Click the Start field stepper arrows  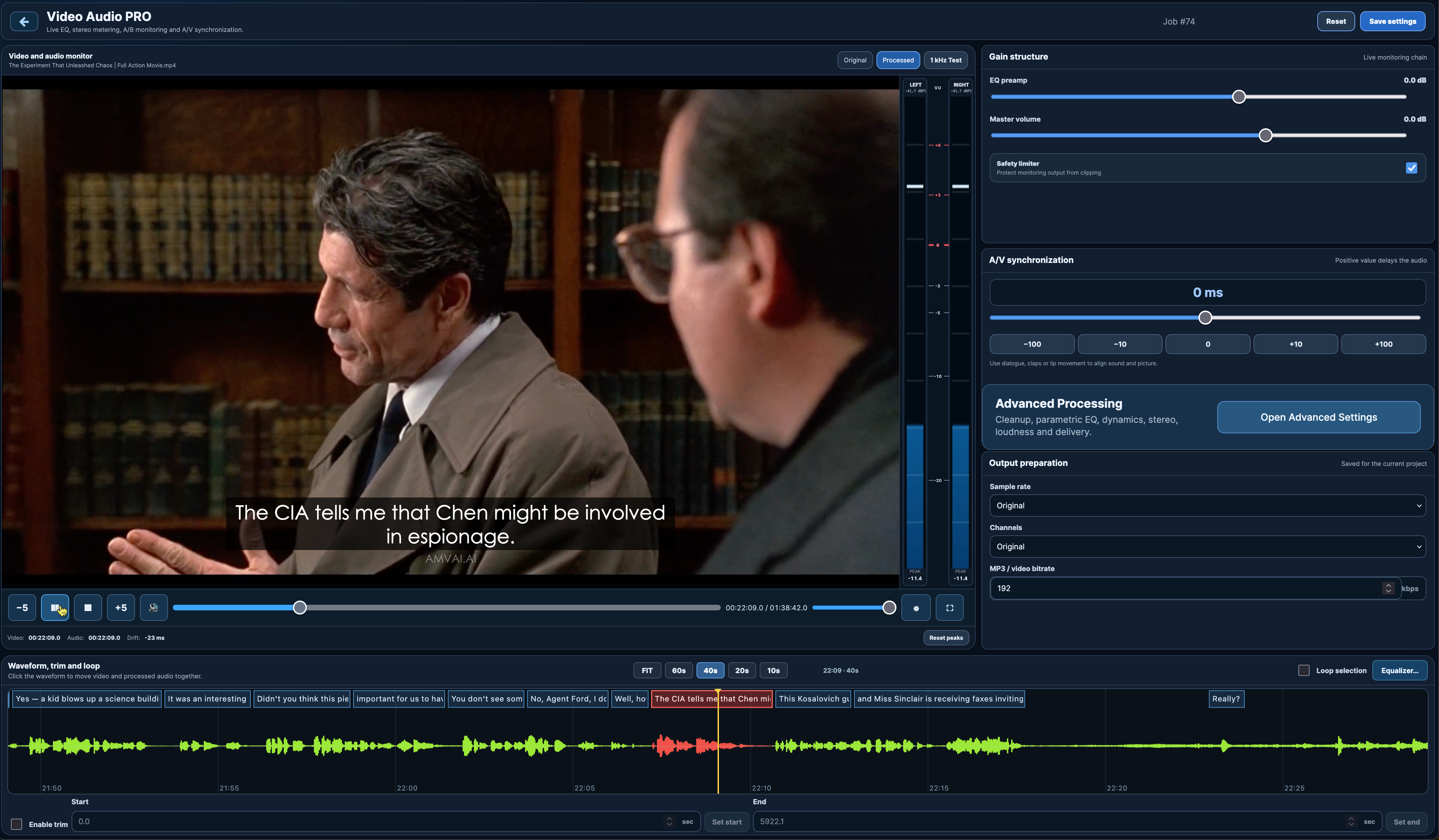(x=669, y=822)
